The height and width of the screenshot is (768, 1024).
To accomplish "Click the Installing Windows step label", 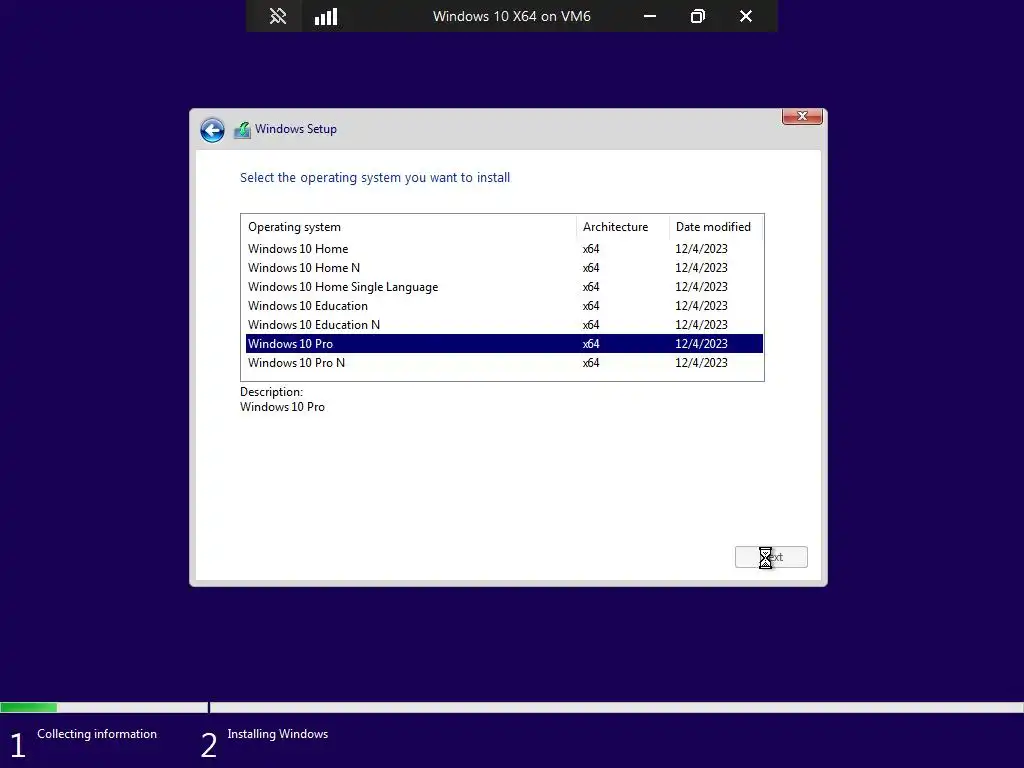I will point(278,734).
